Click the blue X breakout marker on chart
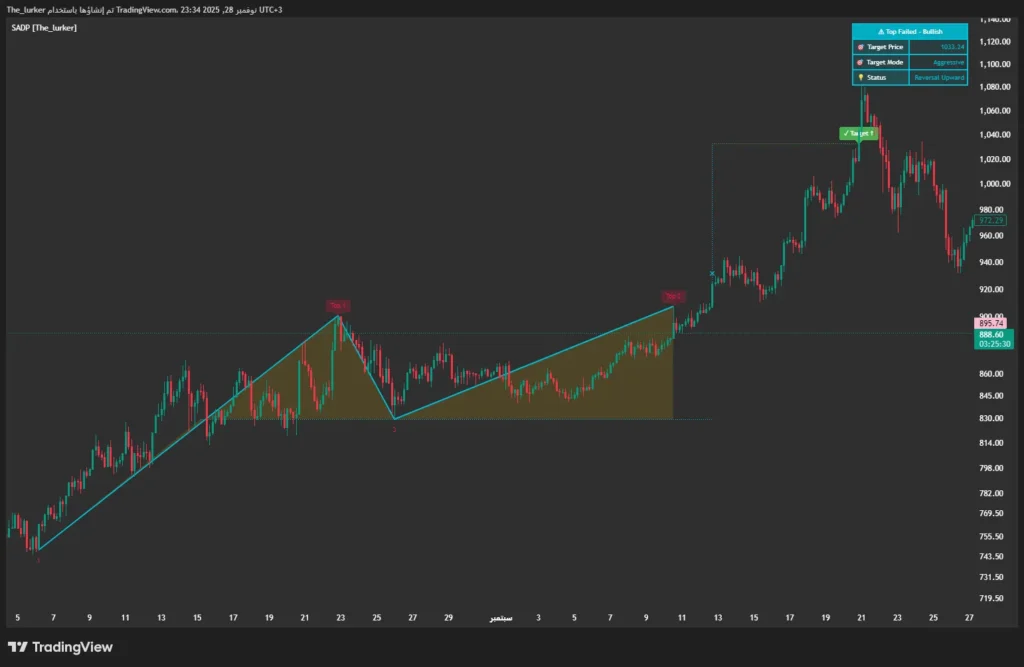1024x667 pixels. [712, 273]
